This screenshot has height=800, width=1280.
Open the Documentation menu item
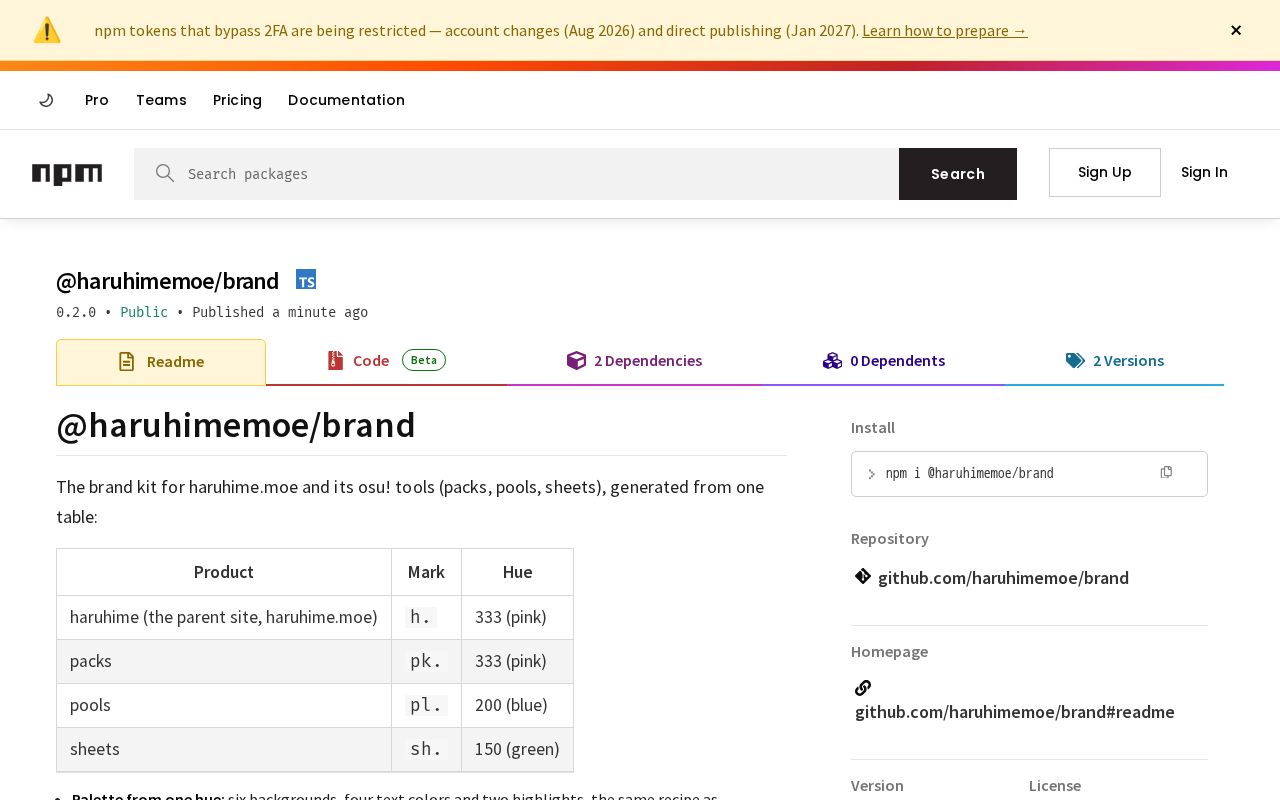click(346, 100)
